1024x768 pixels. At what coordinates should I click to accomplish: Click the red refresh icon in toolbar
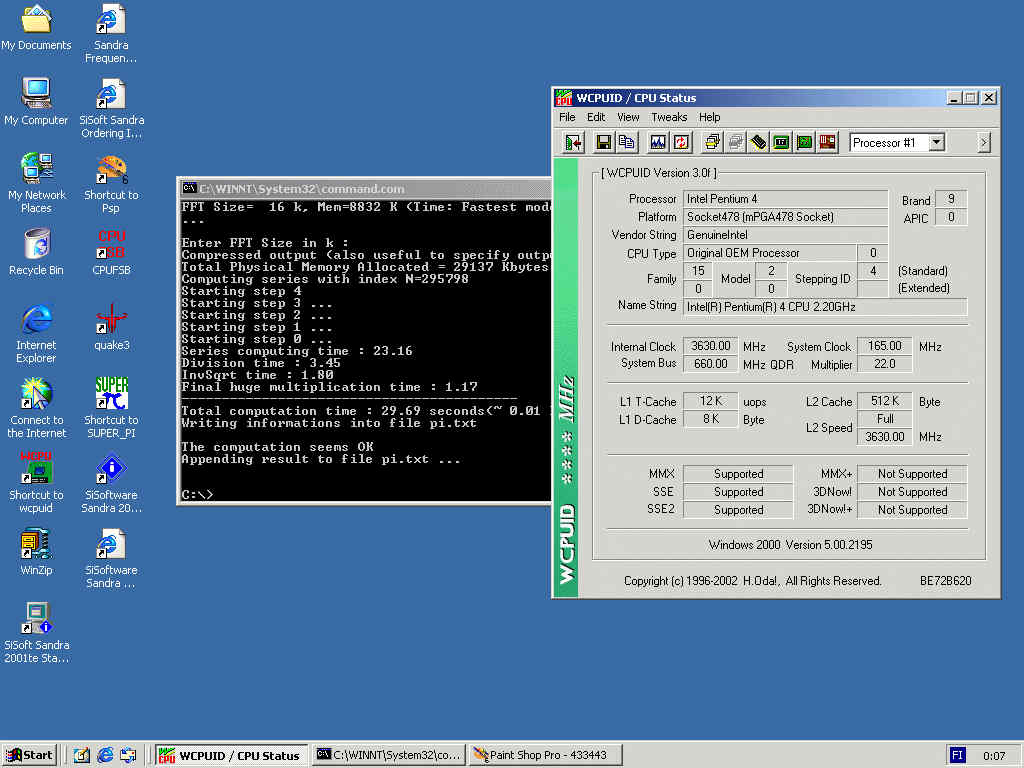pyautogui.click(x=681, y=143)
